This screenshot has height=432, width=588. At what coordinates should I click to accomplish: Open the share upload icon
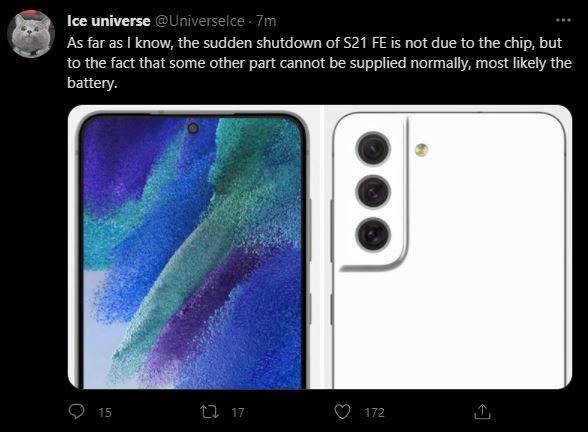coord(482,411)
